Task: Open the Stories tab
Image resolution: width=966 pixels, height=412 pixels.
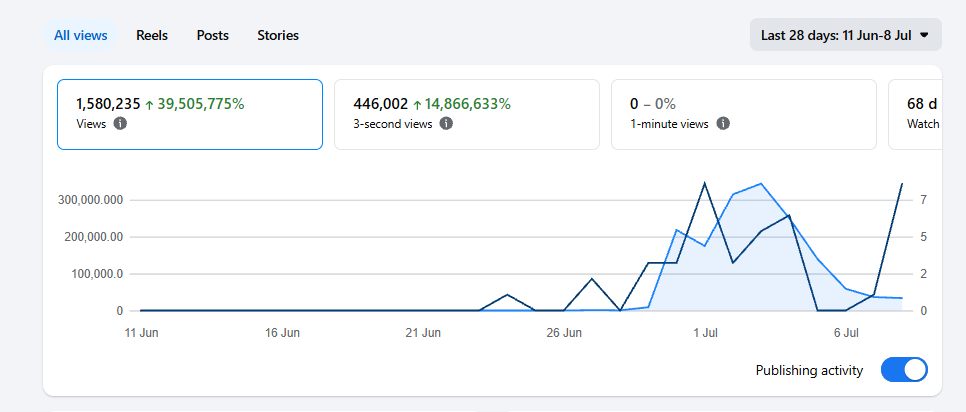Action: click(278, 35)
